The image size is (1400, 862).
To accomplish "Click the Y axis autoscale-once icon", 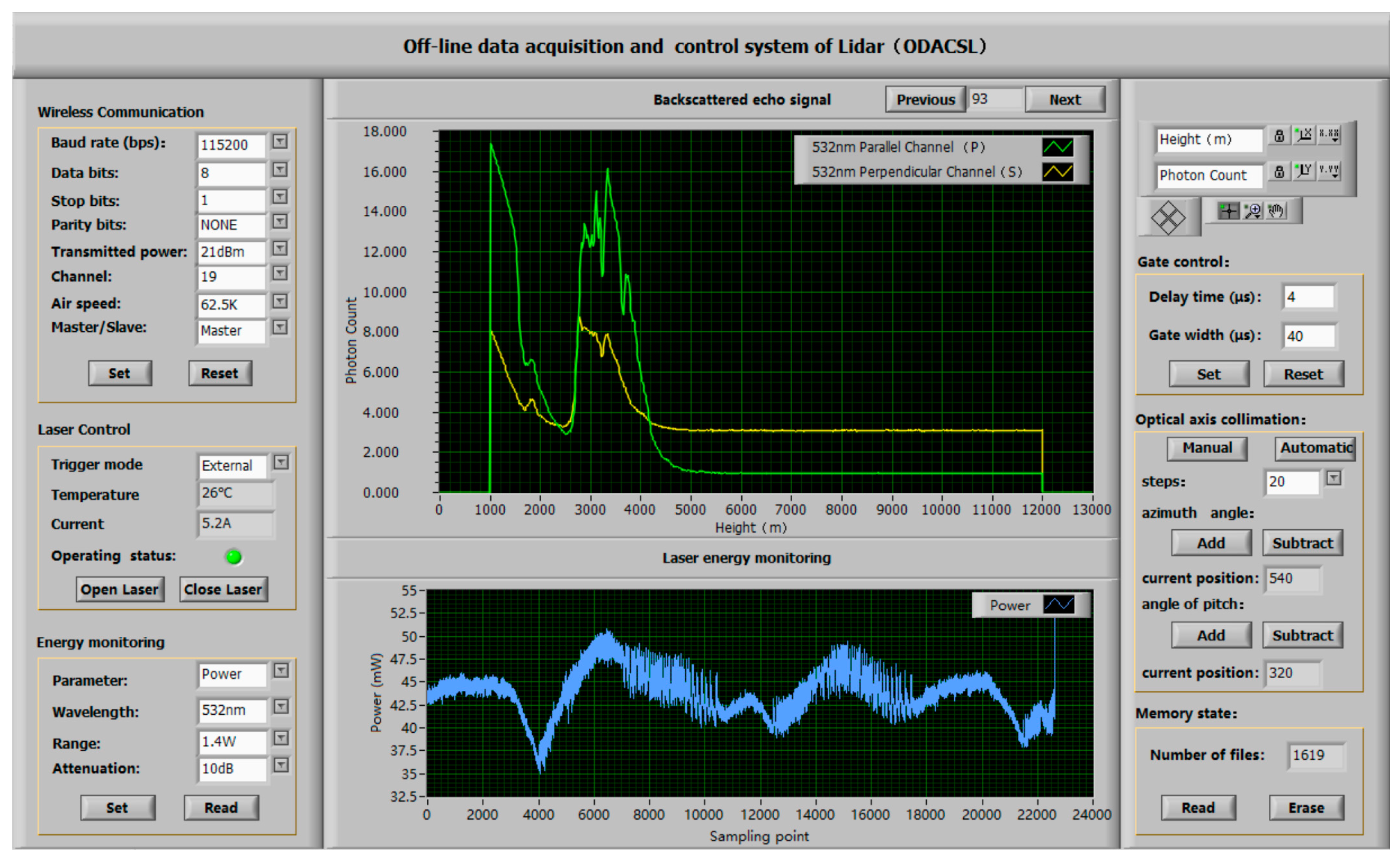I will click(1304, 171).
